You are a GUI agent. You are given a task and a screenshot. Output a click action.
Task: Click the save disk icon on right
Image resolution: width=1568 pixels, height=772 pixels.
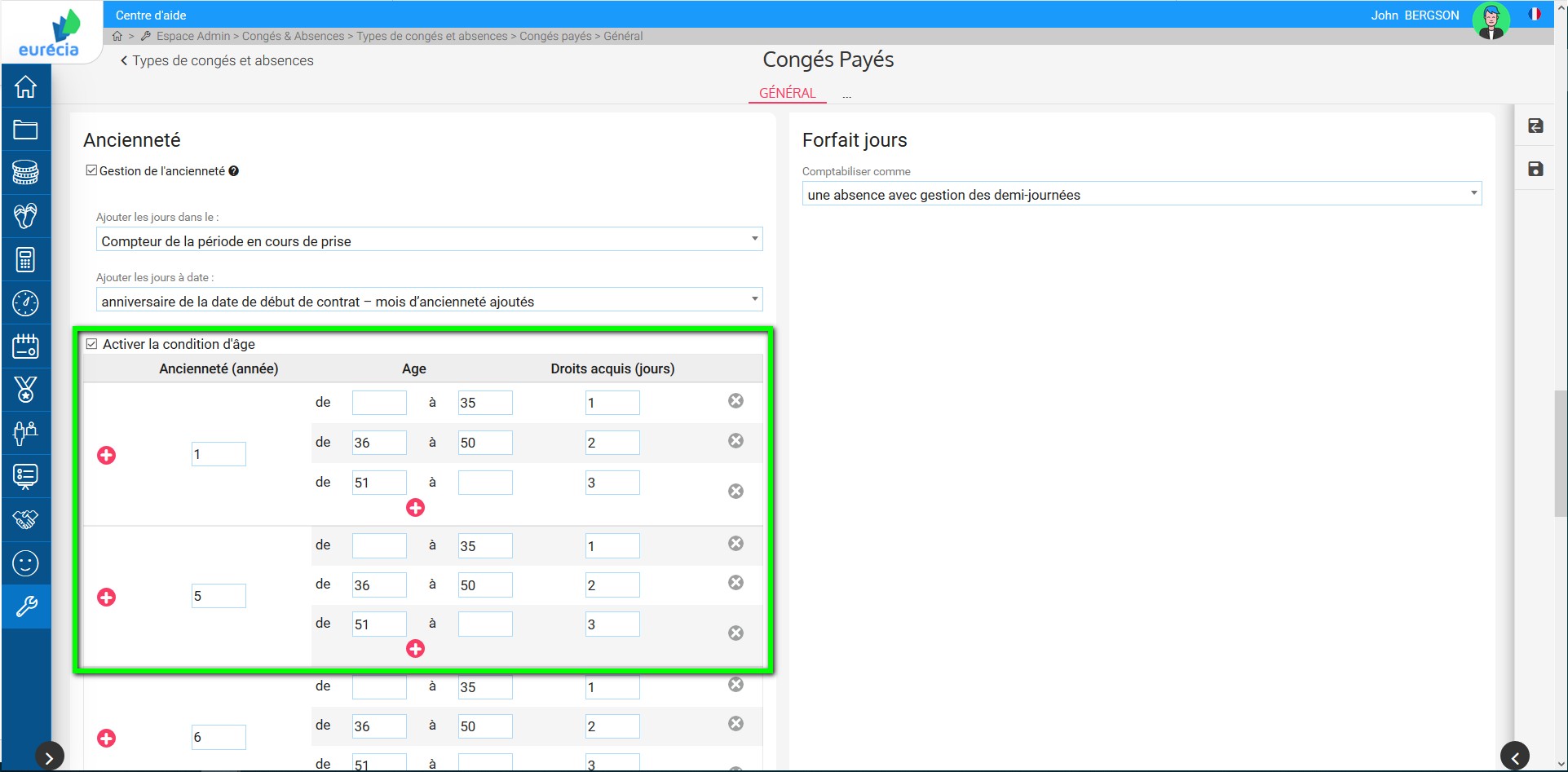[x=1535, y=169]
